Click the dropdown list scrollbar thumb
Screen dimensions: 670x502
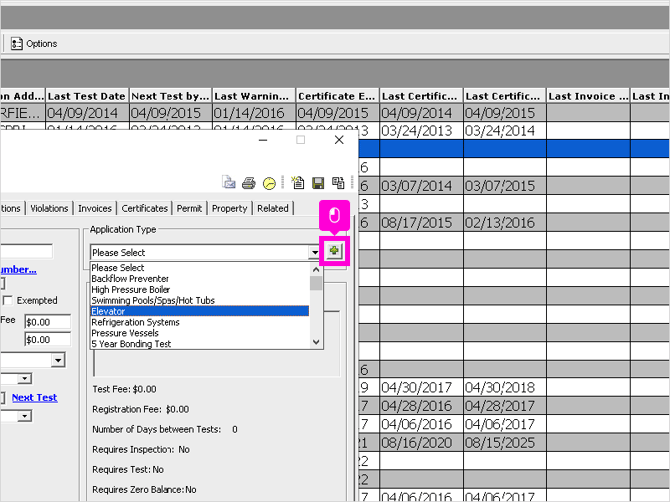point(316,283)
